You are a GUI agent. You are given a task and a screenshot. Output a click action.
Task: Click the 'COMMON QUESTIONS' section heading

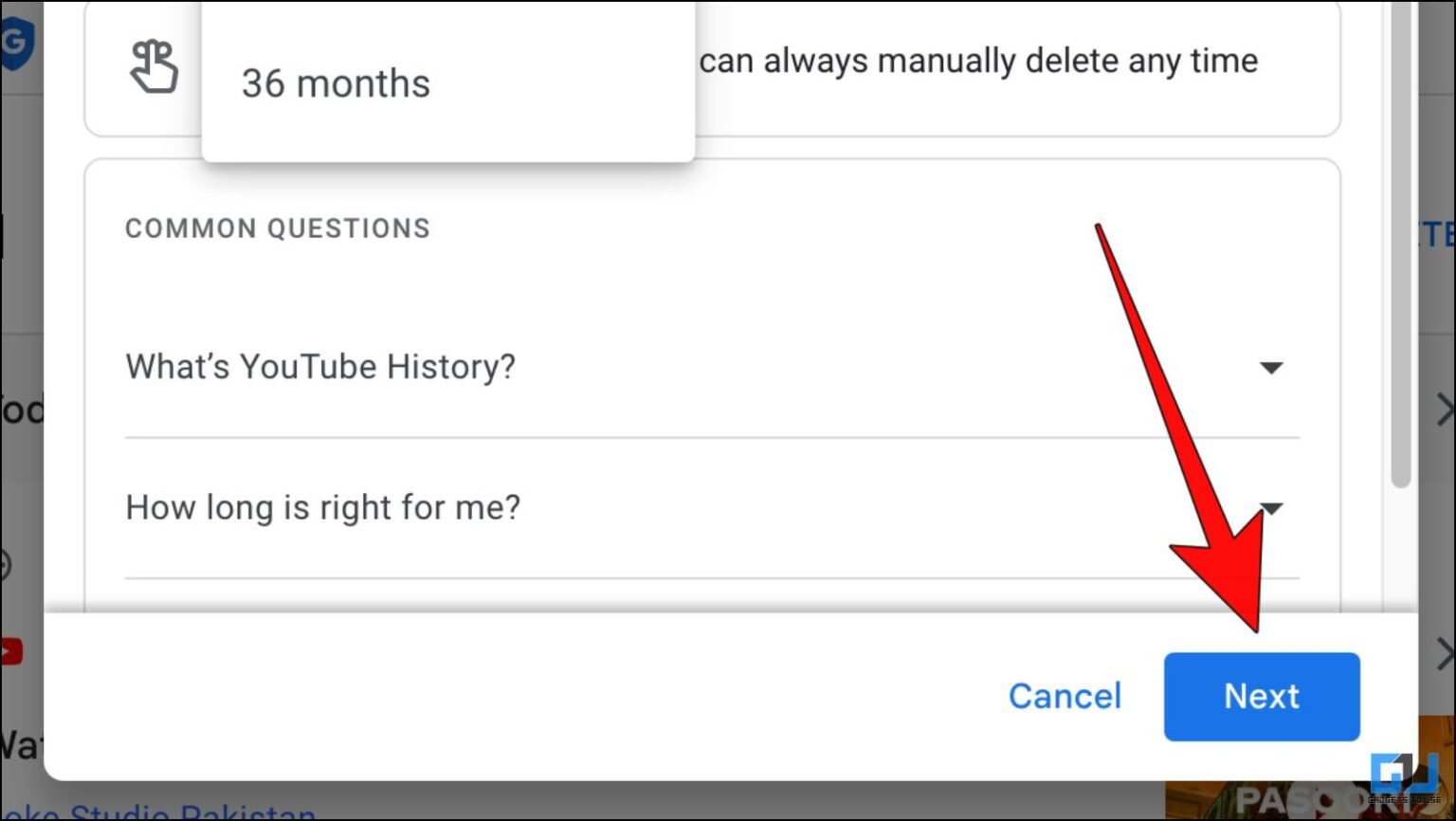click(x=277, y=228)
